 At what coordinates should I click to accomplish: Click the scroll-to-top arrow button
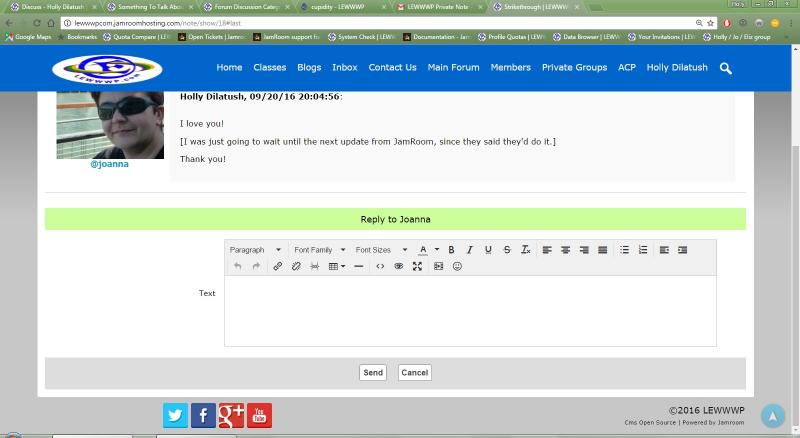click(772, 415)
